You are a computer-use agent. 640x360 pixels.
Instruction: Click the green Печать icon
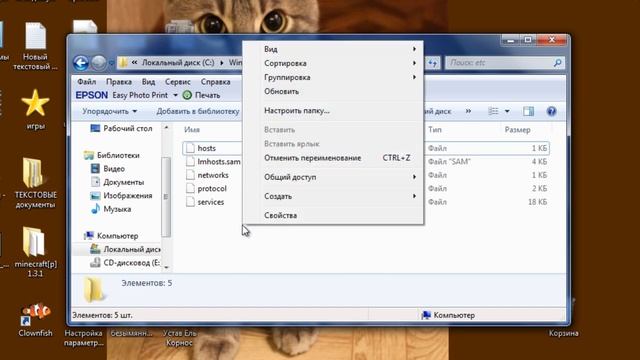pyautogui.click(x=187, y=95)
